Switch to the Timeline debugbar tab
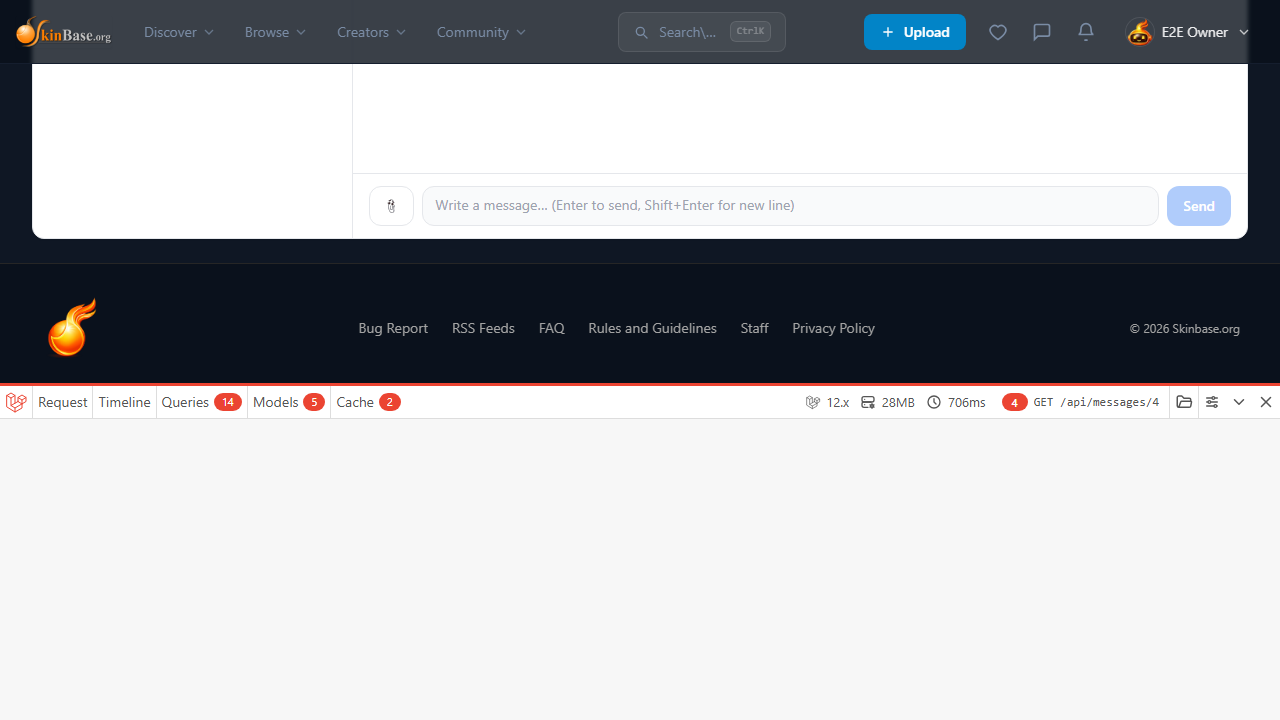1280x720 pixels. click(124, 402)
